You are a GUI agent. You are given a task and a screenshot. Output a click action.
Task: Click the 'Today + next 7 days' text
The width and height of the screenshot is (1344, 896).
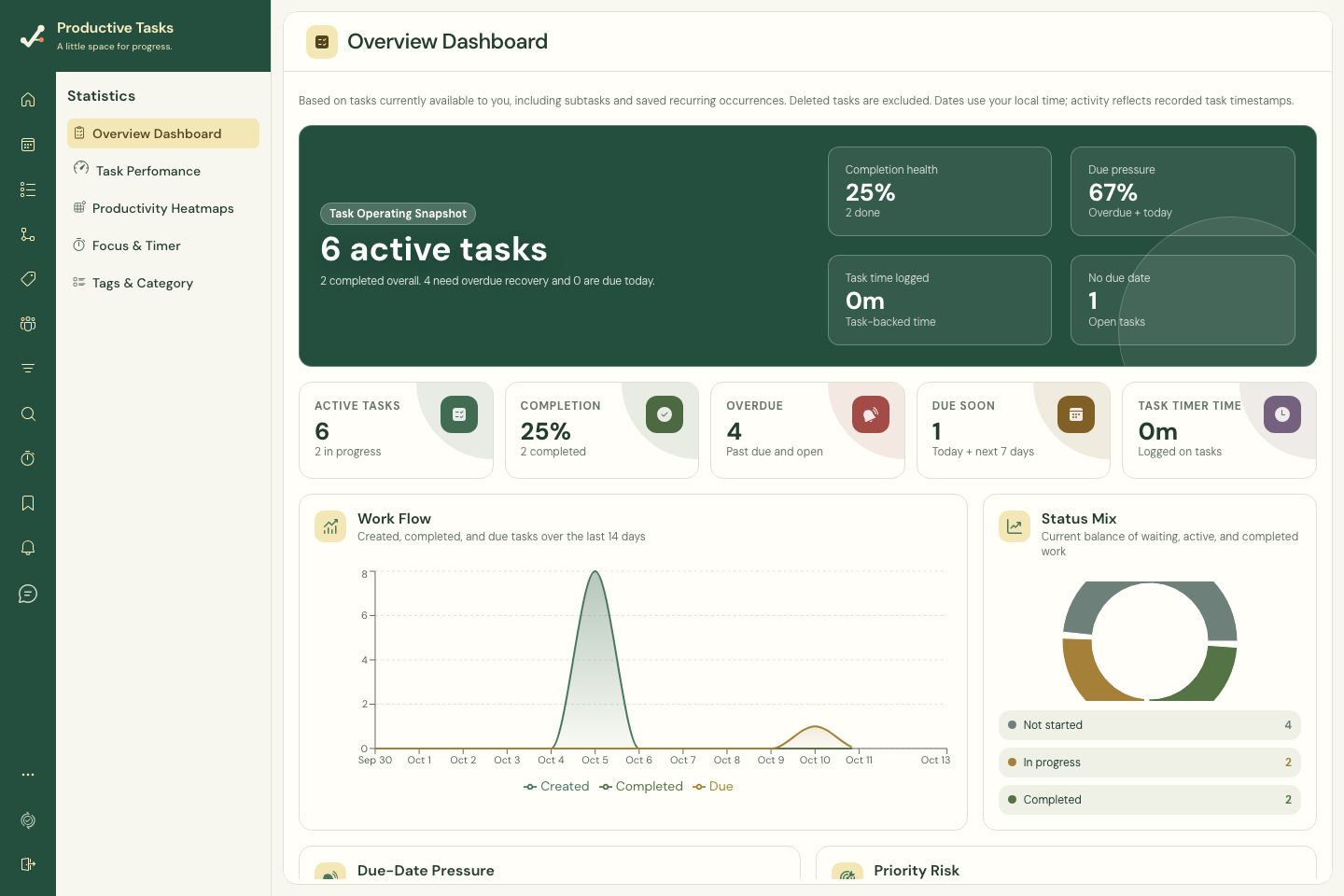click(x=983, y=452)
